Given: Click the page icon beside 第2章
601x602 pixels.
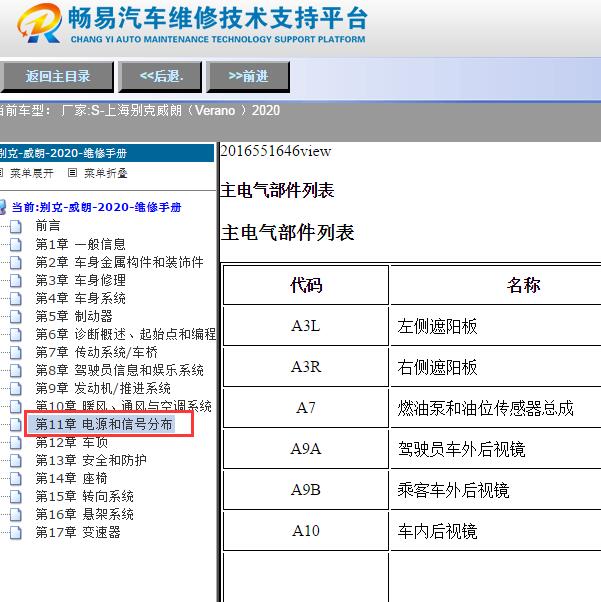Looking at the screenshot, I should 16,262.
